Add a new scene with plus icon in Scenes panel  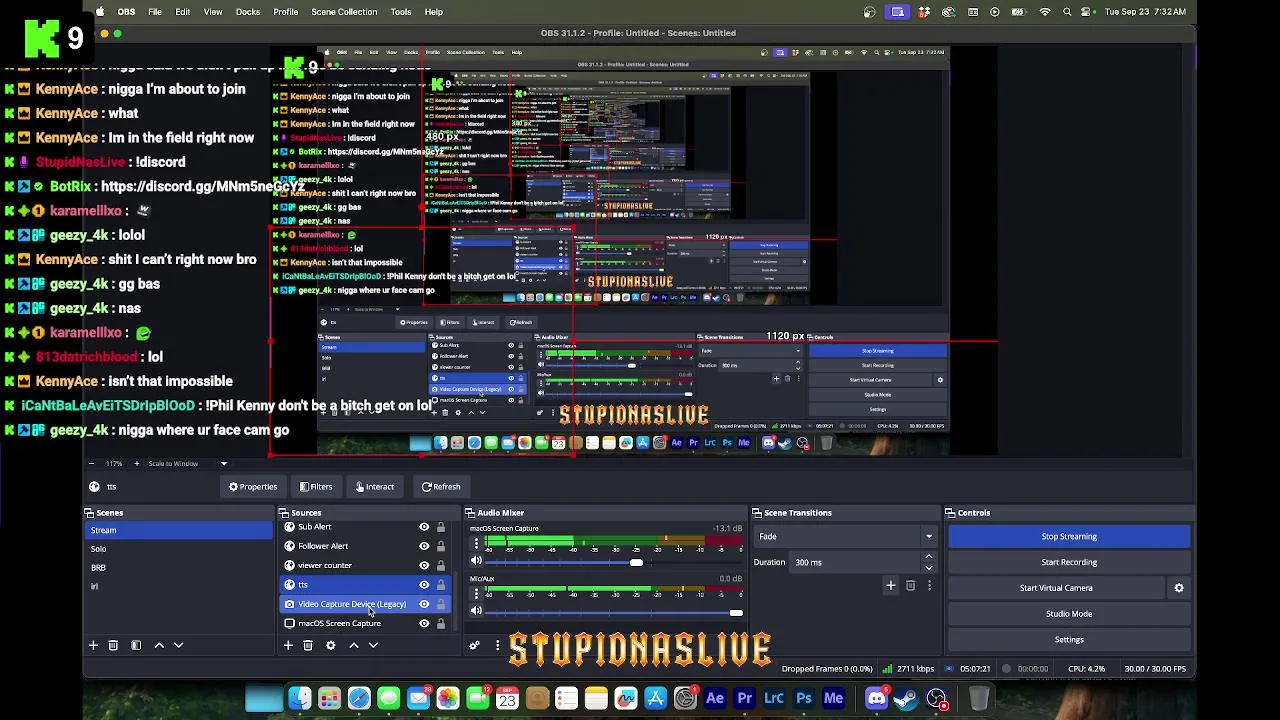point(93,645)
